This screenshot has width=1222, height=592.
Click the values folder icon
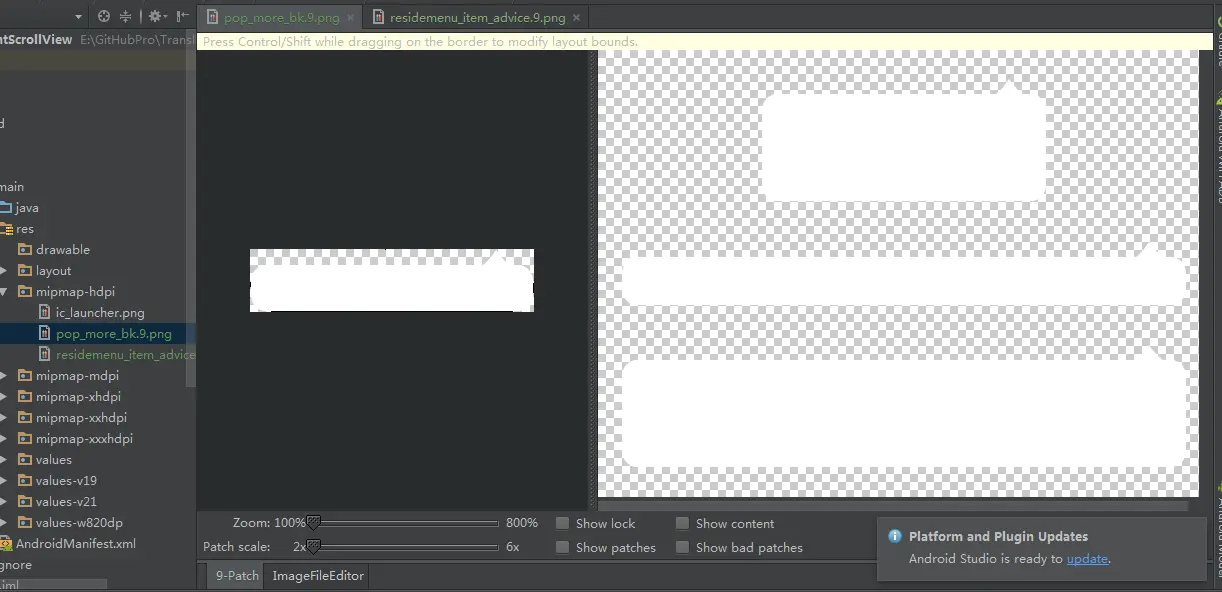click(25, 460)
